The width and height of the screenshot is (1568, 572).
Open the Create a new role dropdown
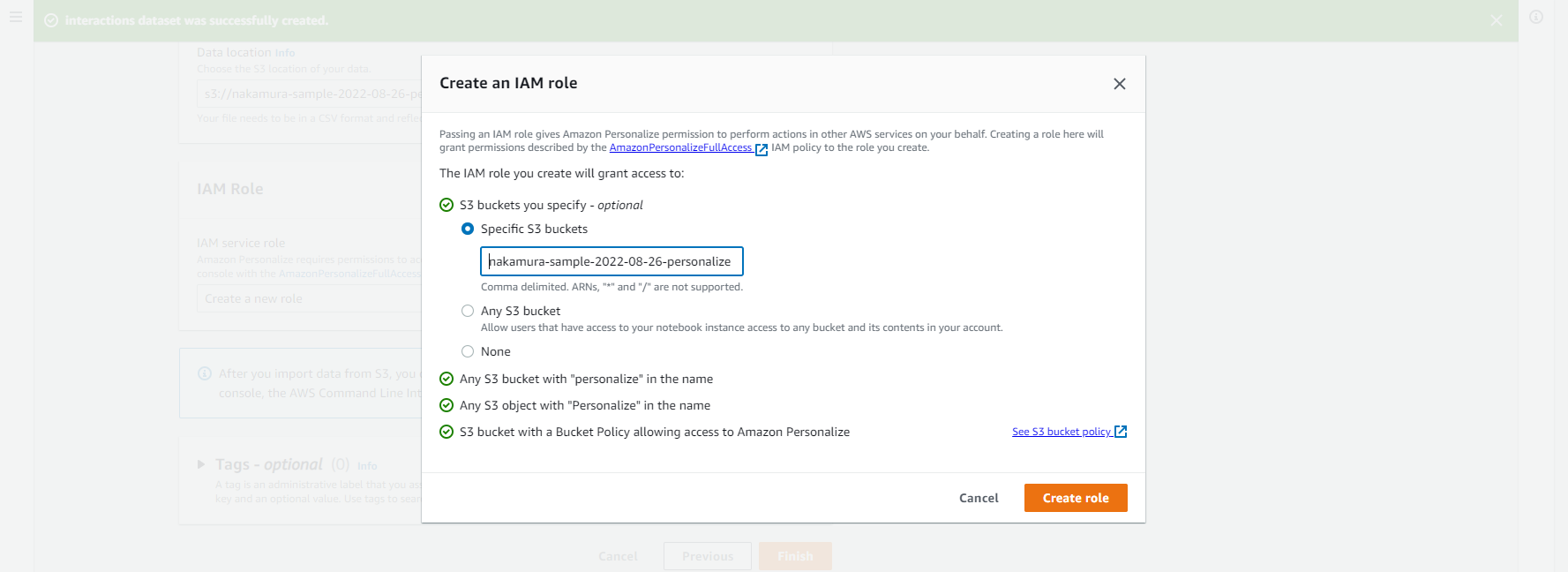click(x=309, y=298)
